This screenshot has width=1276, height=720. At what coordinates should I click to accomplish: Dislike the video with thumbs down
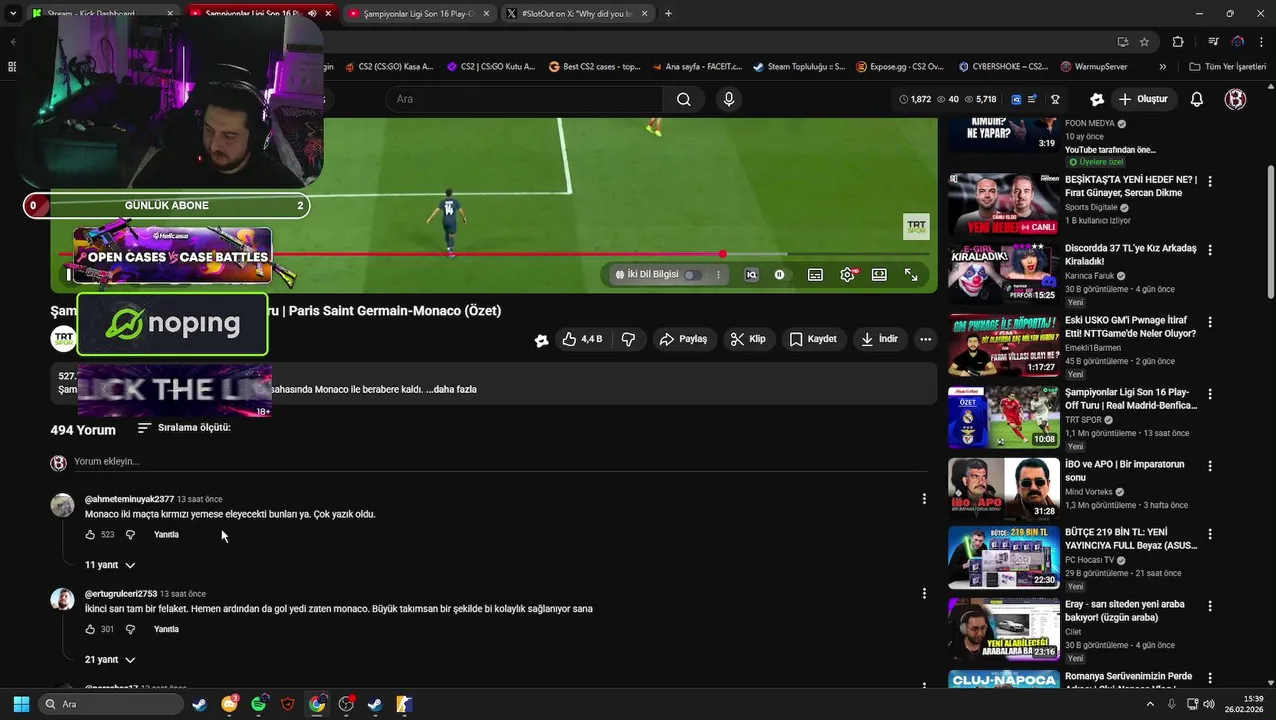628,339
